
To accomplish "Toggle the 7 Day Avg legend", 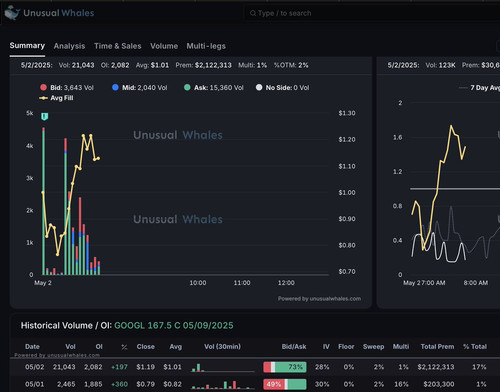I will (479, 88).
